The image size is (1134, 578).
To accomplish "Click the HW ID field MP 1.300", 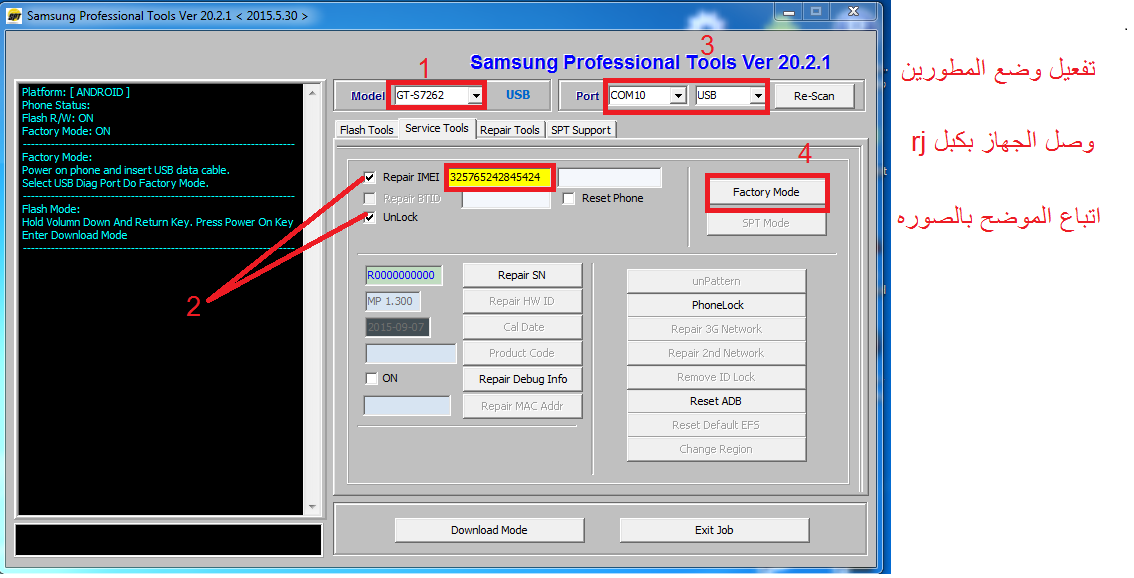I will (x=393, y=301).
